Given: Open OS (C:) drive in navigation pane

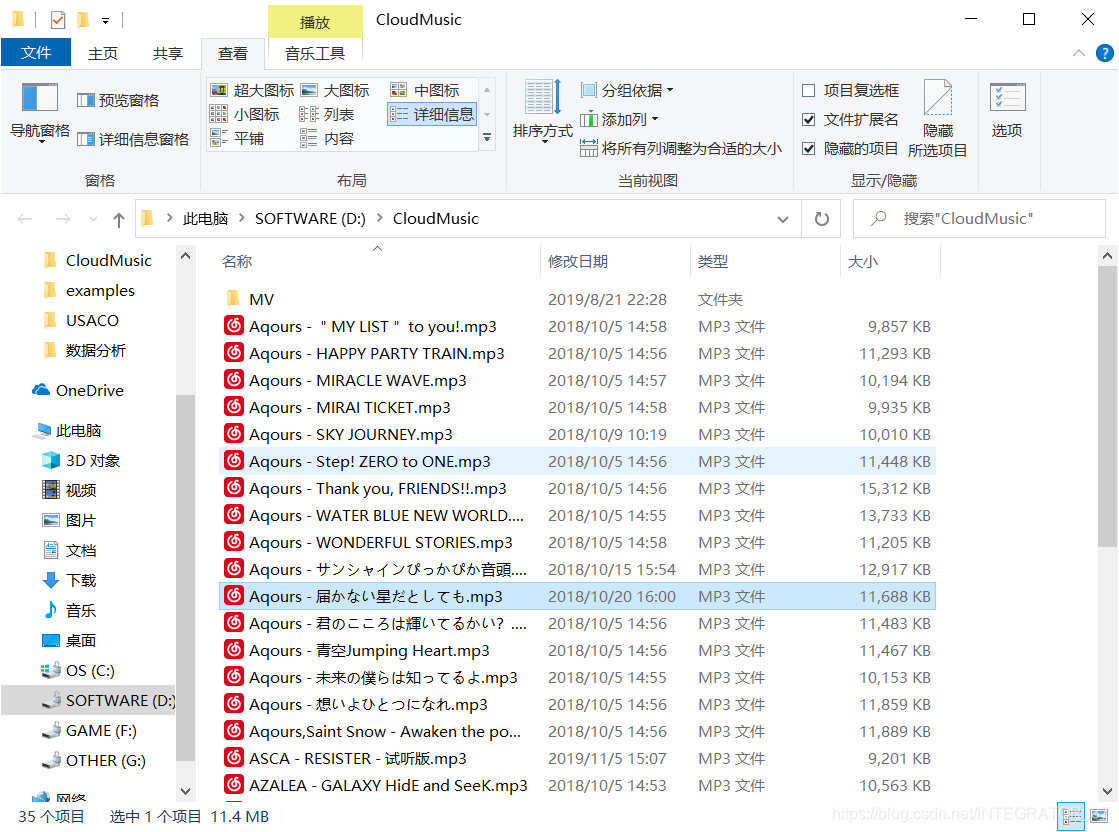Looking at the screenshot, I should (78, 671).
